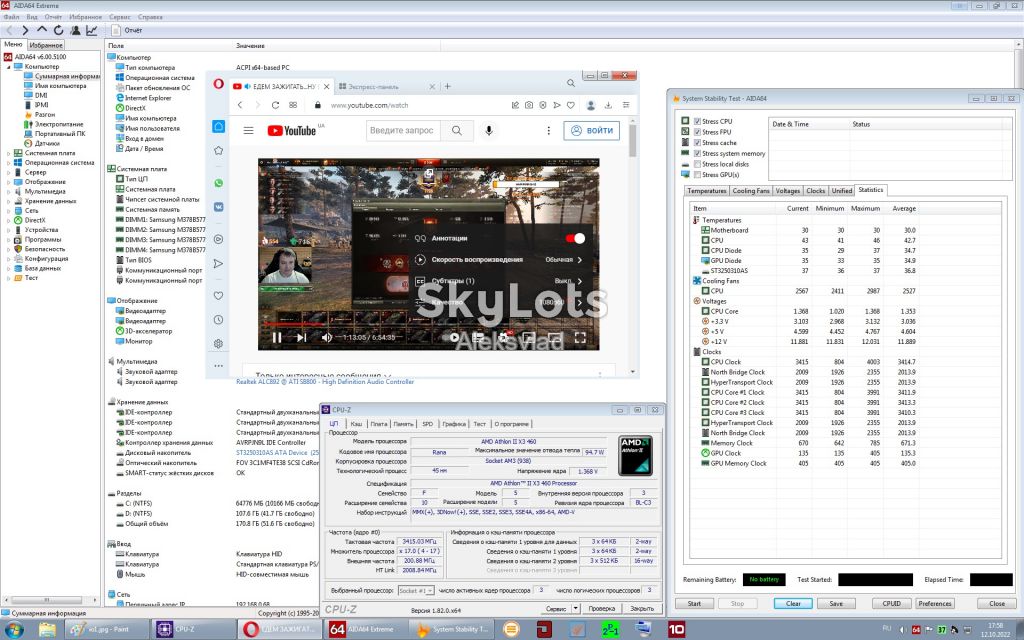Uncheck the Stress FPU checkbox
This screenshot has width=1024, height=640.
coord(697,132)
